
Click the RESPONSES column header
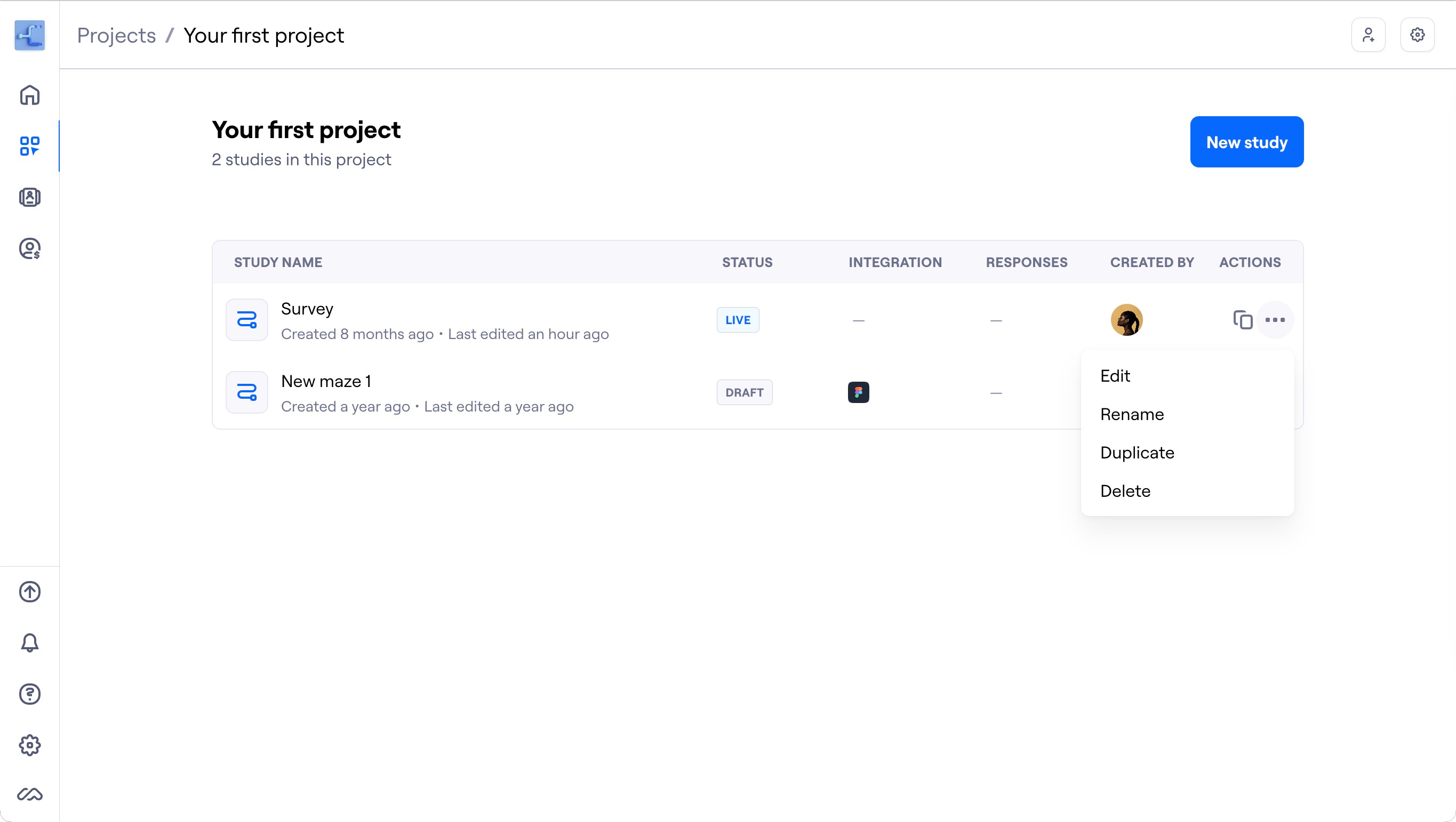[1027, 262]
